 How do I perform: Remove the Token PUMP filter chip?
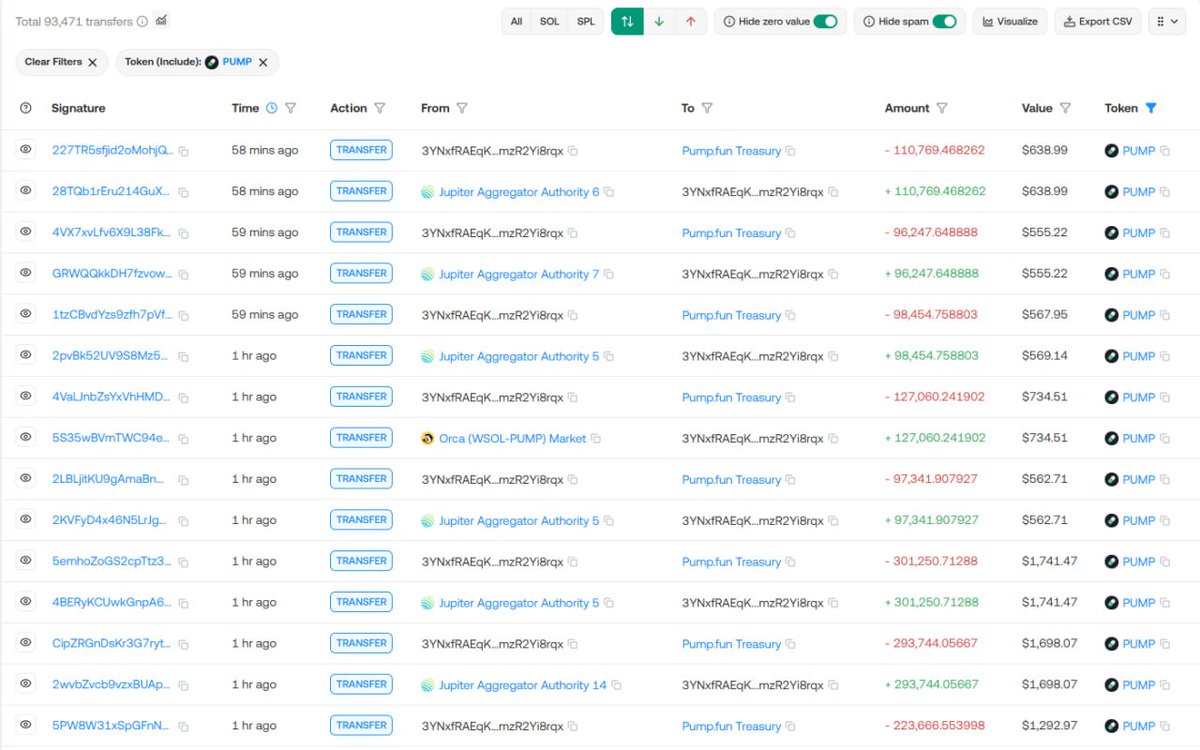point(263,62)
